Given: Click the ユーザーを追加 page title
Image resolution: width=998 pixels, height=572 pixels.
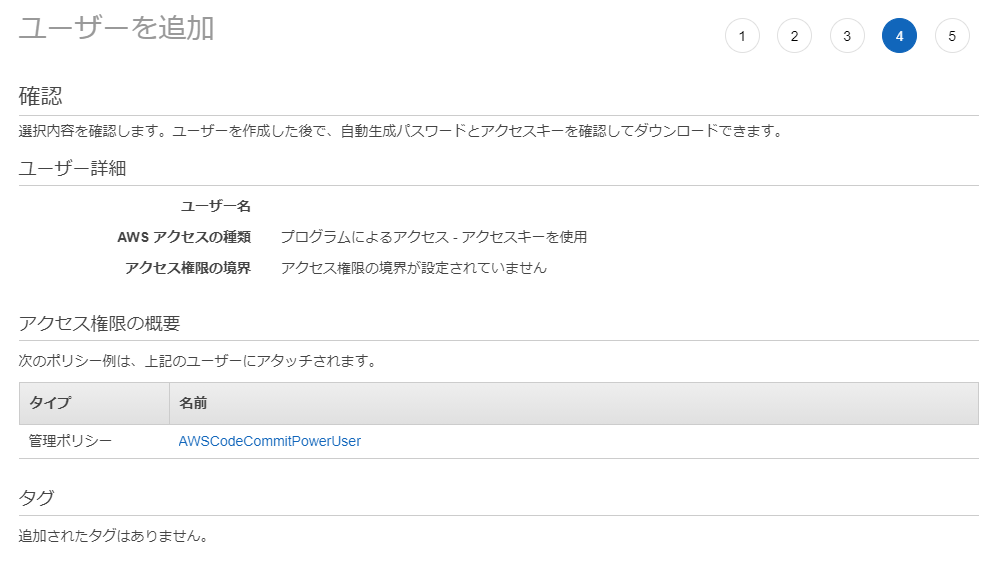Looking at the screenshot, I should [116, 29].
